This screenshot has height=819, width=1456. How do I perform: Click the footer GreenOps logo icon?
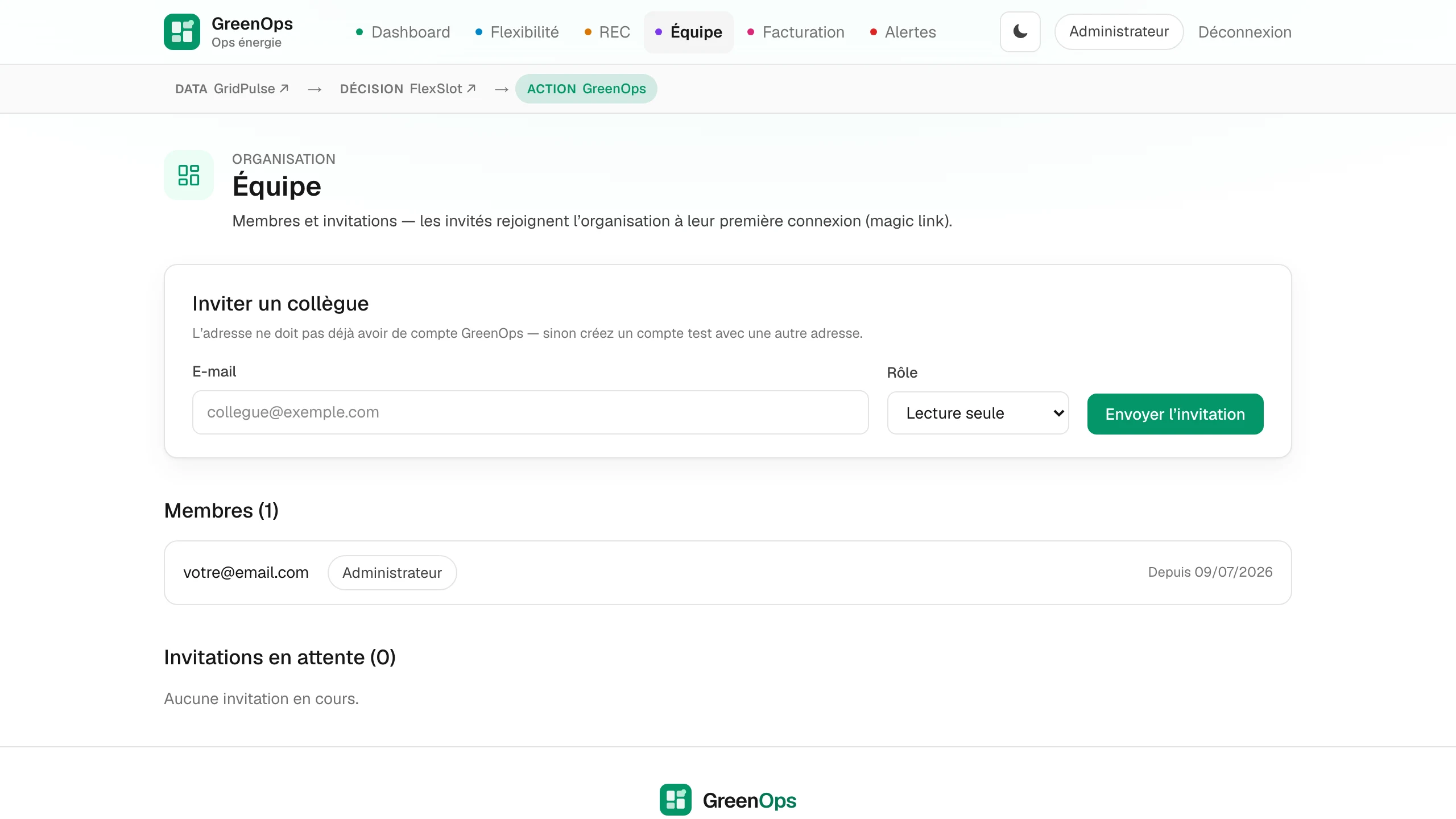pos(676,800)
